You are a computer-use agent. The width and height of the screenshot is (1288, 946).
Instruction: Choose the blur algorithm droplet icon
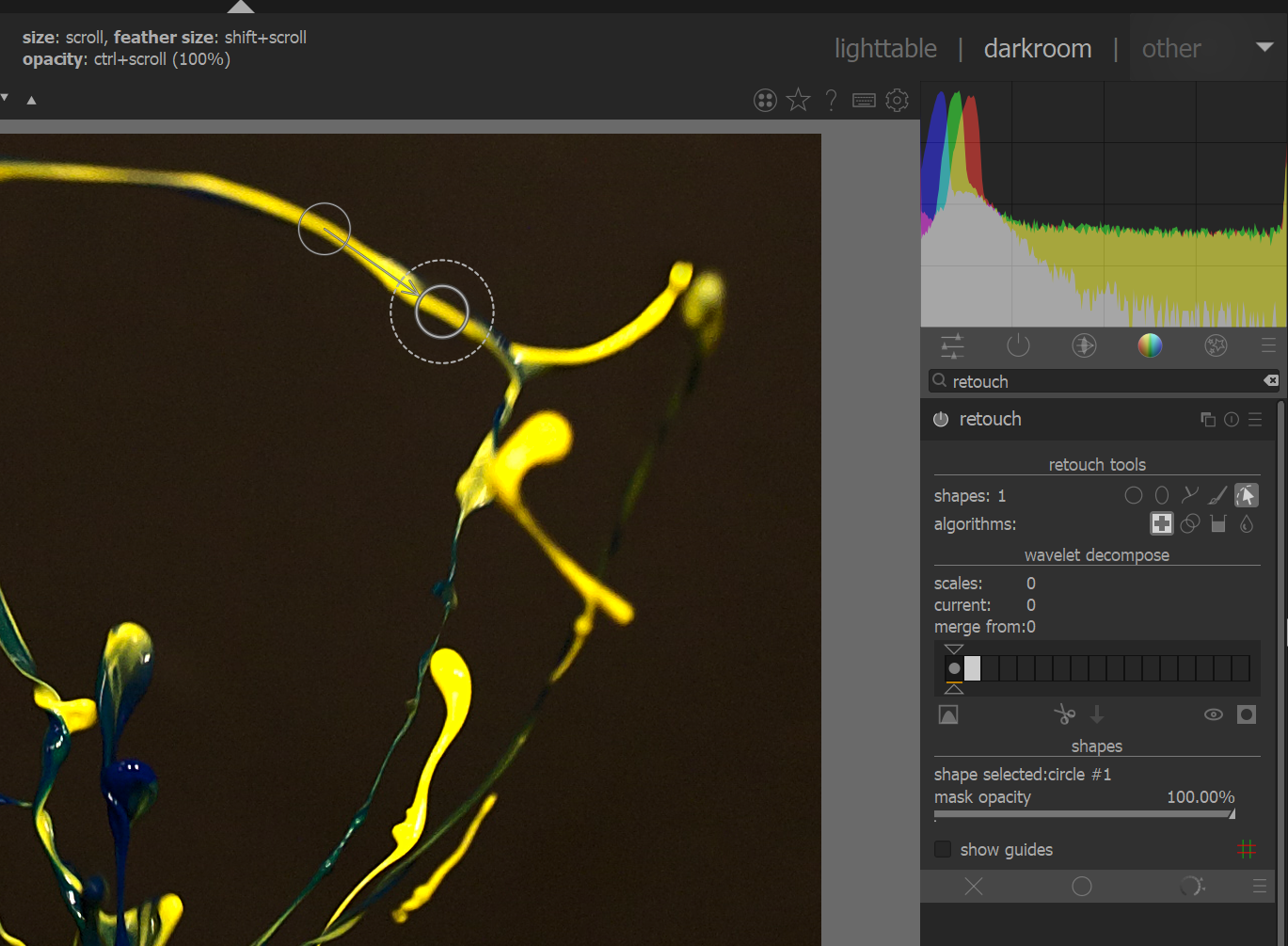[x=1247, y=524]
